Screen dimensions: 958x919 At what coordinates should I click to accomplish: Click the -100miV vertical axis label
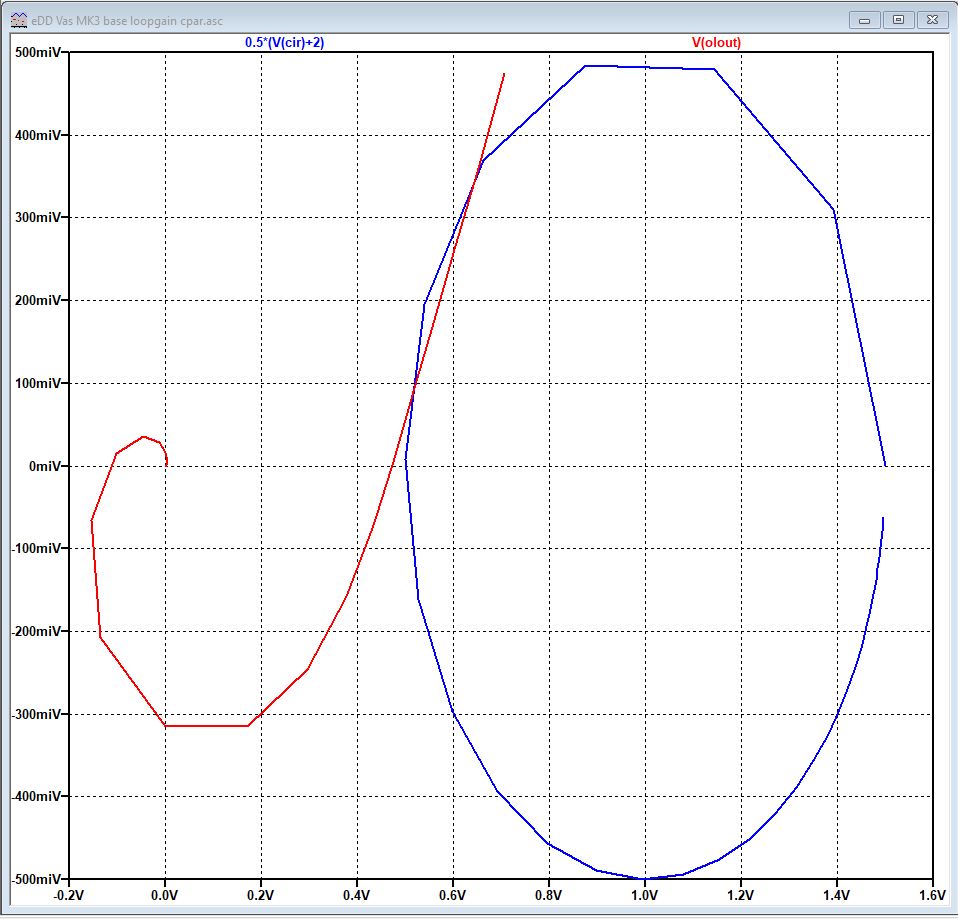click(x=36, y=548)
